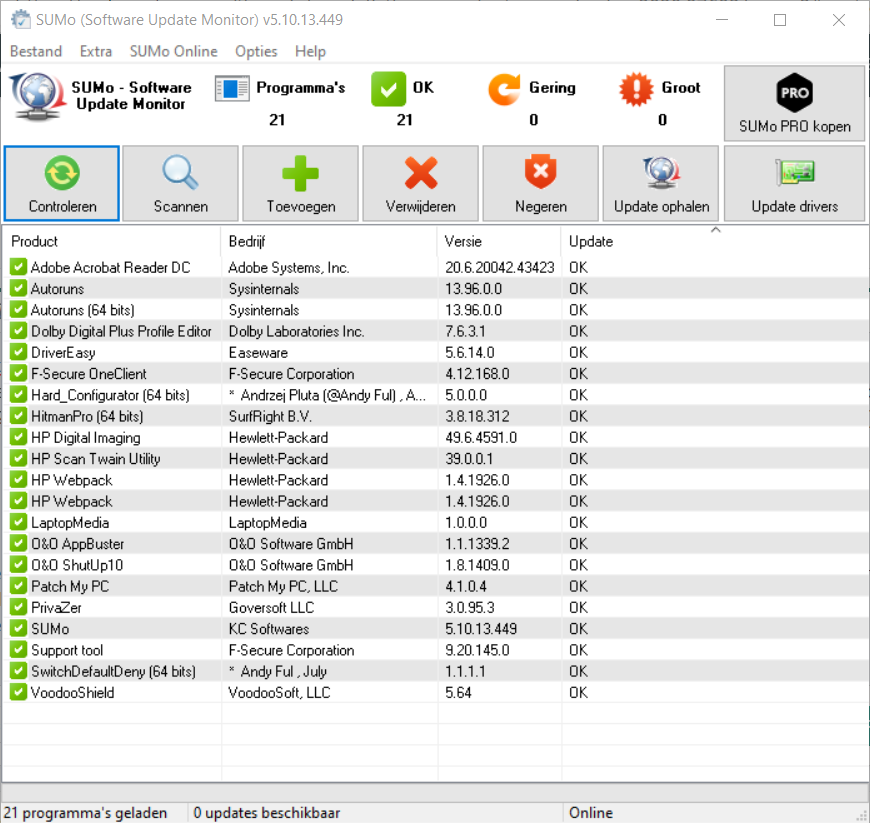The width and height of the screenshot is (870, 823).
Task: Click green check icon of HP Digital Imaging
Action: click(18, 437)
